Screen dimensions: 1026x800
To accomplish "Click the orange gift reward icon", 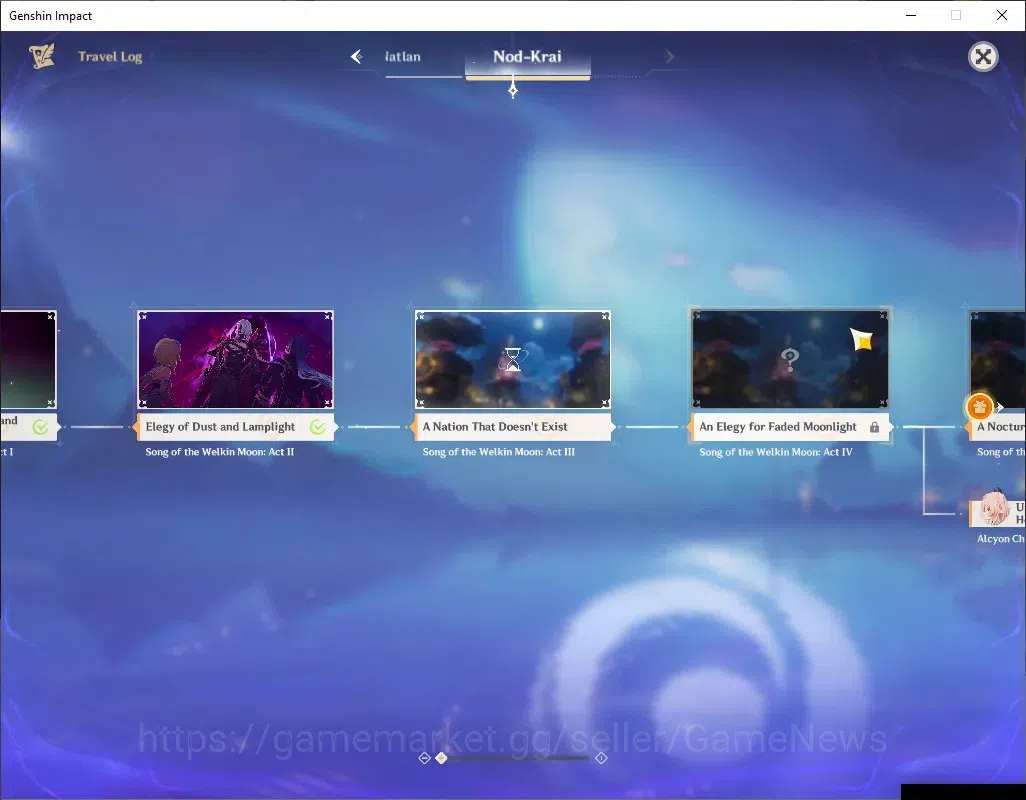I will (979, 407).
